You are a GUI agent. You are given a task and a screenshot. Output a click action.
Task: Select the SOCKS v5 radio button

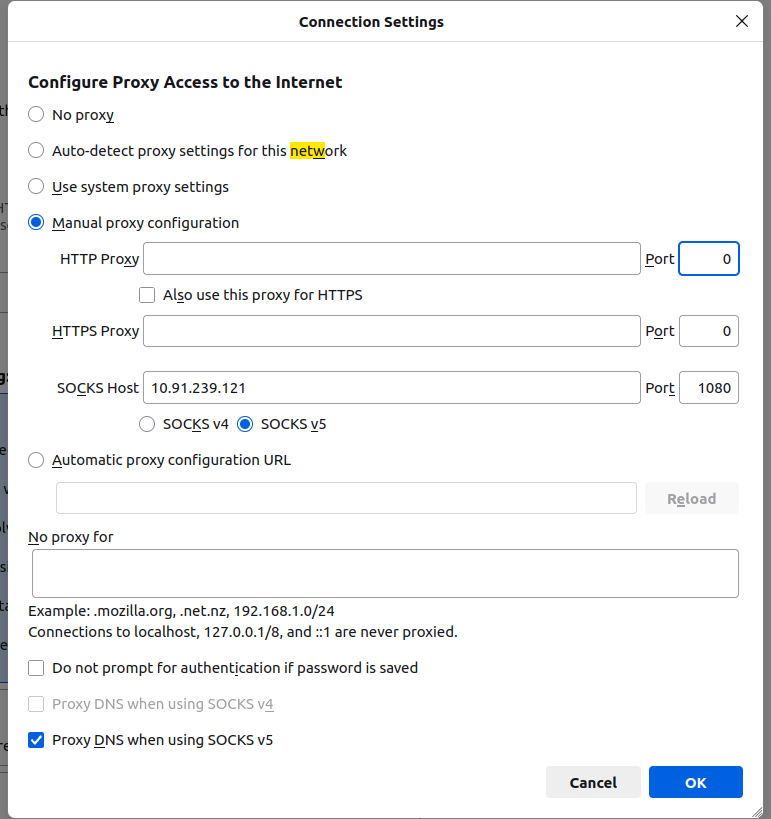[246, 424]
